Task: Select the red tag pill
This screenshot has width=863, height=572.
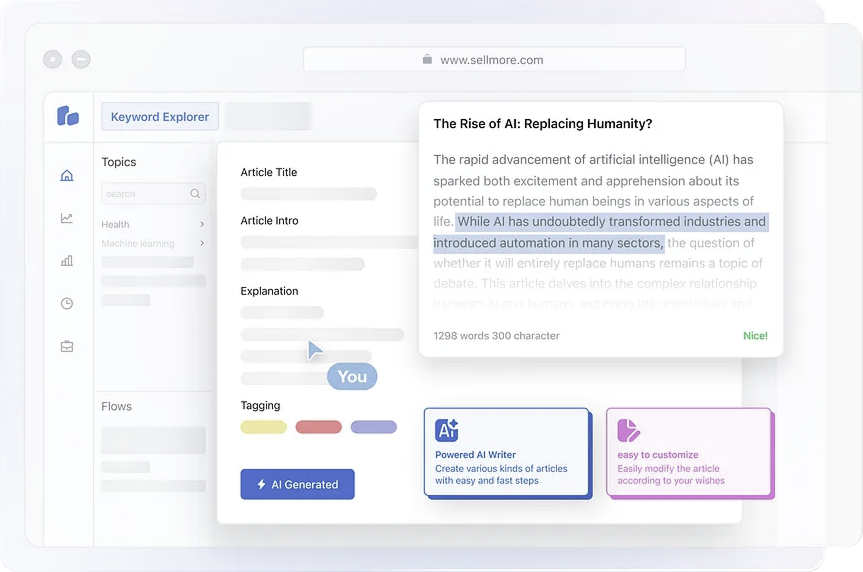Action: click(x=318, y=427)
